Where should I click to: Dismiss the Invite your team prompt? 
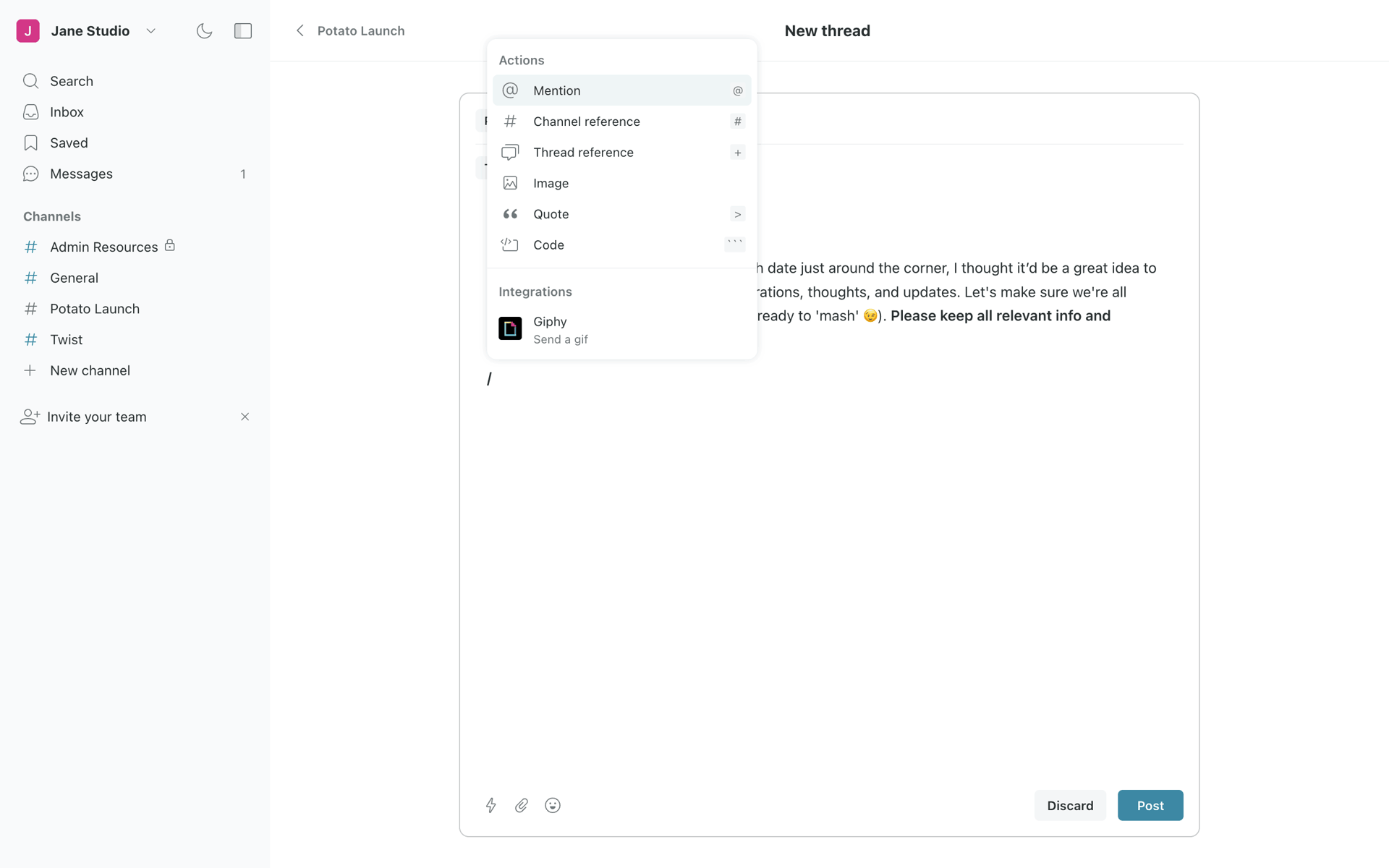click(245, 417)
